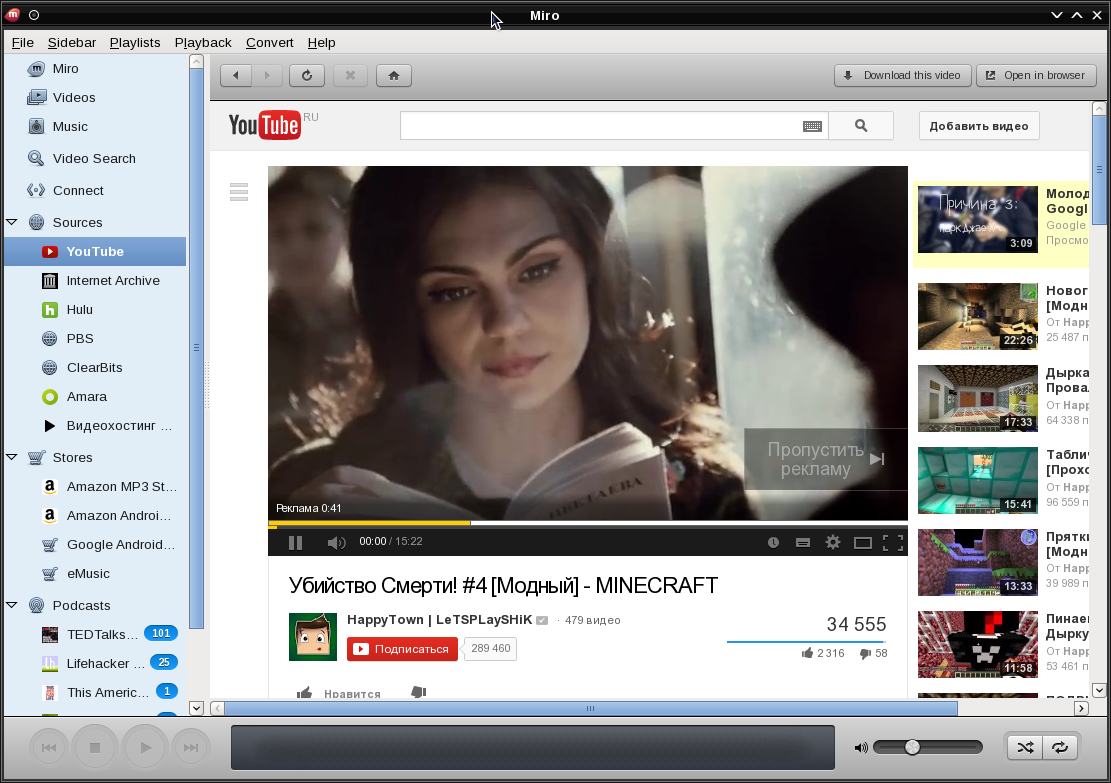
Task: Click the YouTube logo
Action: click(264, 125)
